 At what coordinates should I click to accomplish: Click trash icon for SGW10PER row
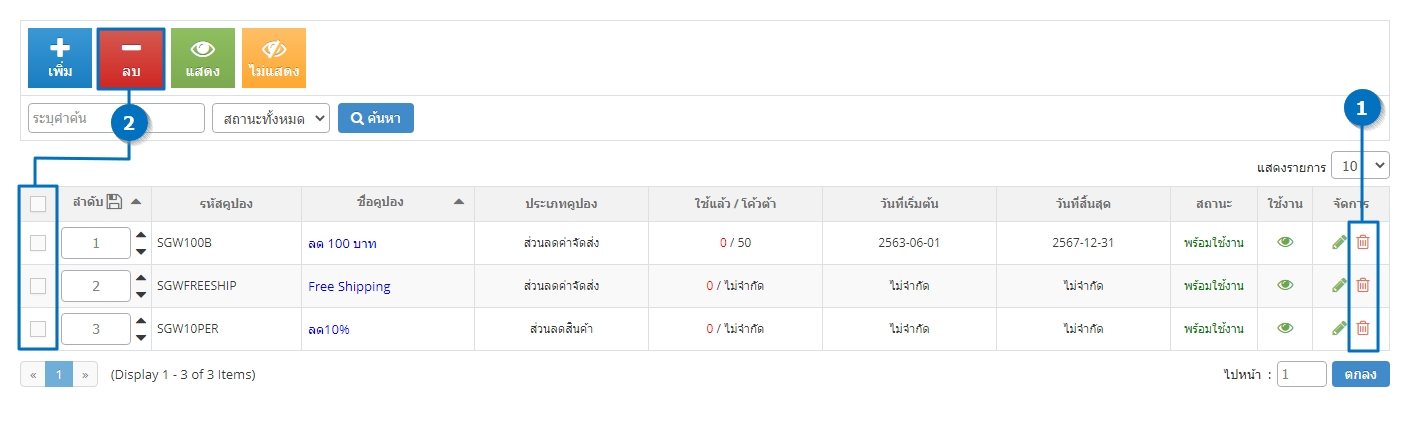click(x=1362, y=328)
